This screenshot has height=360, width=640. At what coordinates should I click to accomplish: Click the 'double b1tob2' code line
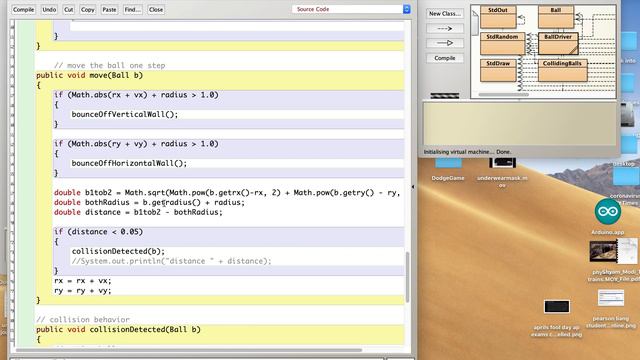[x=227, y=193]
